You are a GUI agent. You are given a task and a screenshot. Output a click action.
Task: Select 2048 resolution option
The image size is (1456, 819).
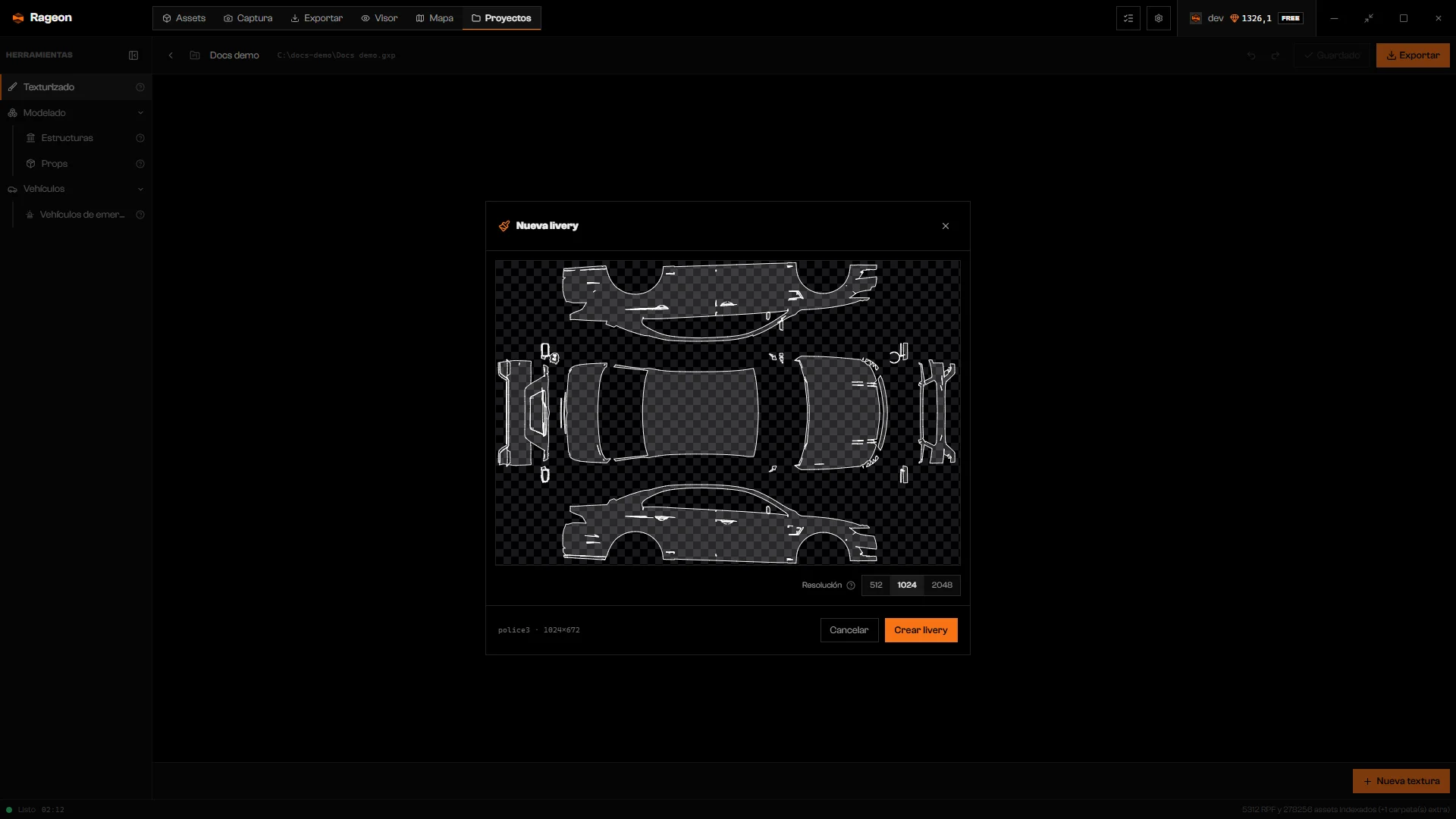[x=942, y=585]
